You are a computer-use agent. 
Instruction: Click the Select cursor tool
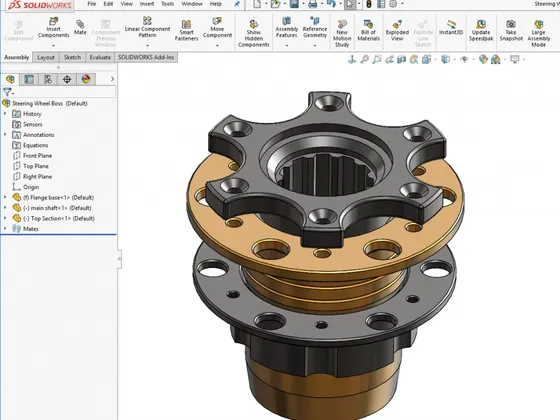(350, 4)
